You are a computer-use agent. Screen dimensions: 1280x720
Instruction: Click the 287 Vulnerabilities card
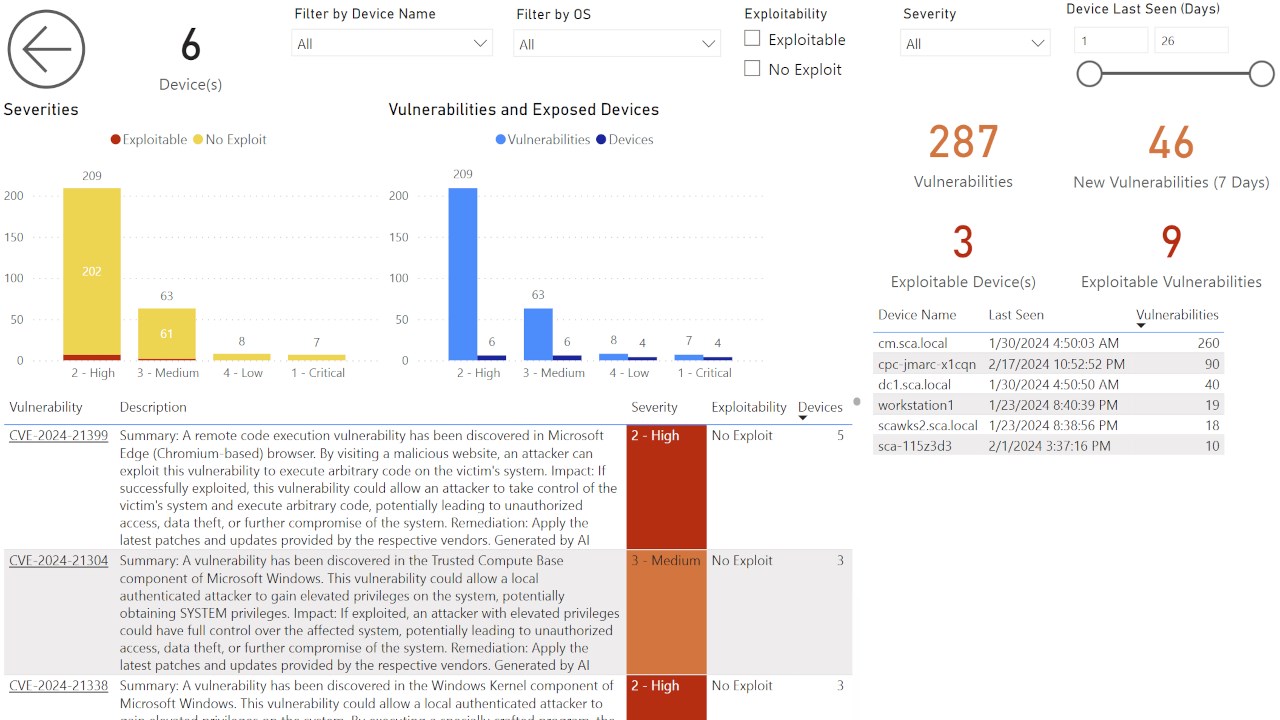(x=963, y=156)
